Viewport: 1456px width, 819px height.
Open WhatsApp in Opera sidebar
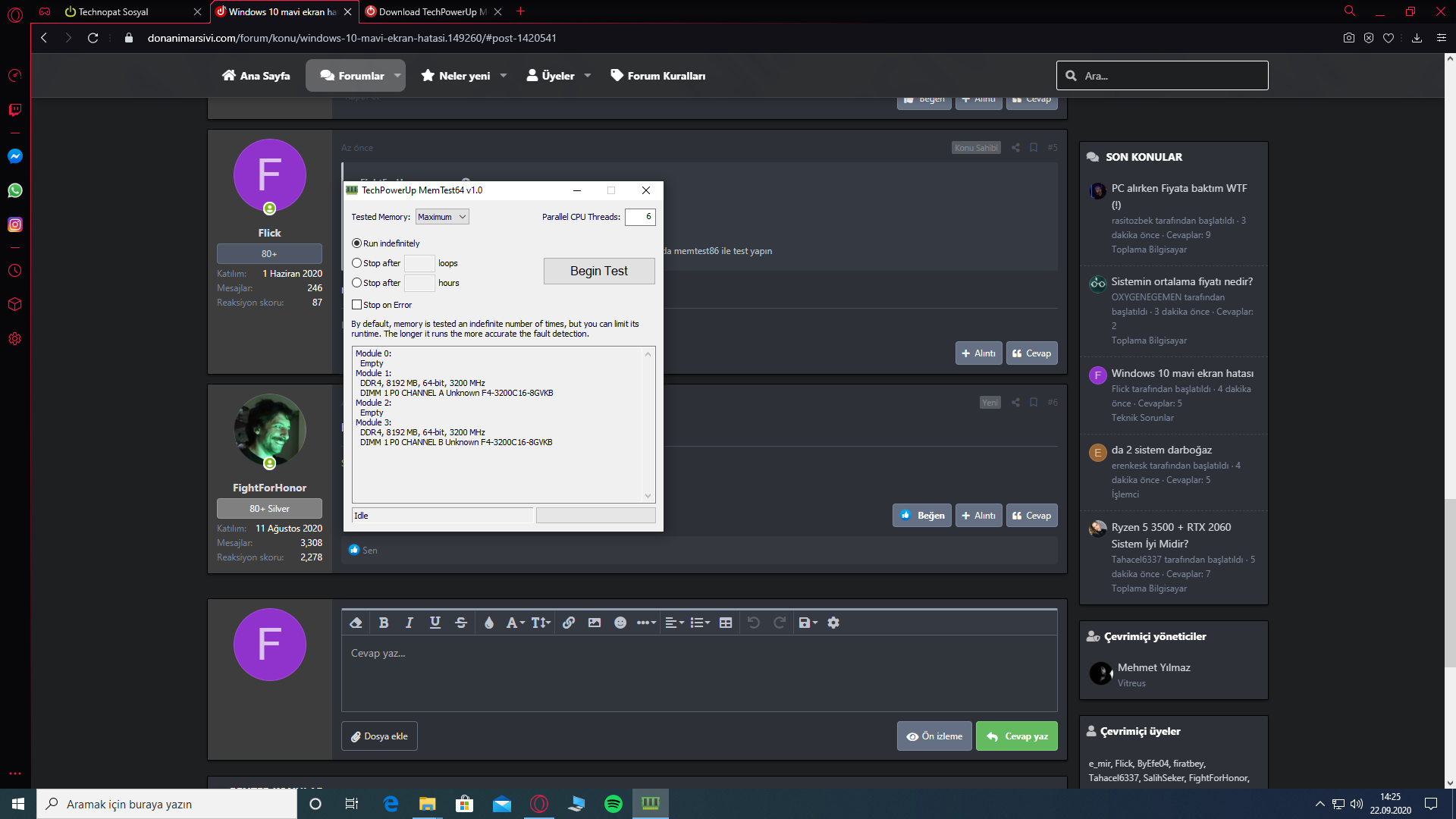point(15,190)
